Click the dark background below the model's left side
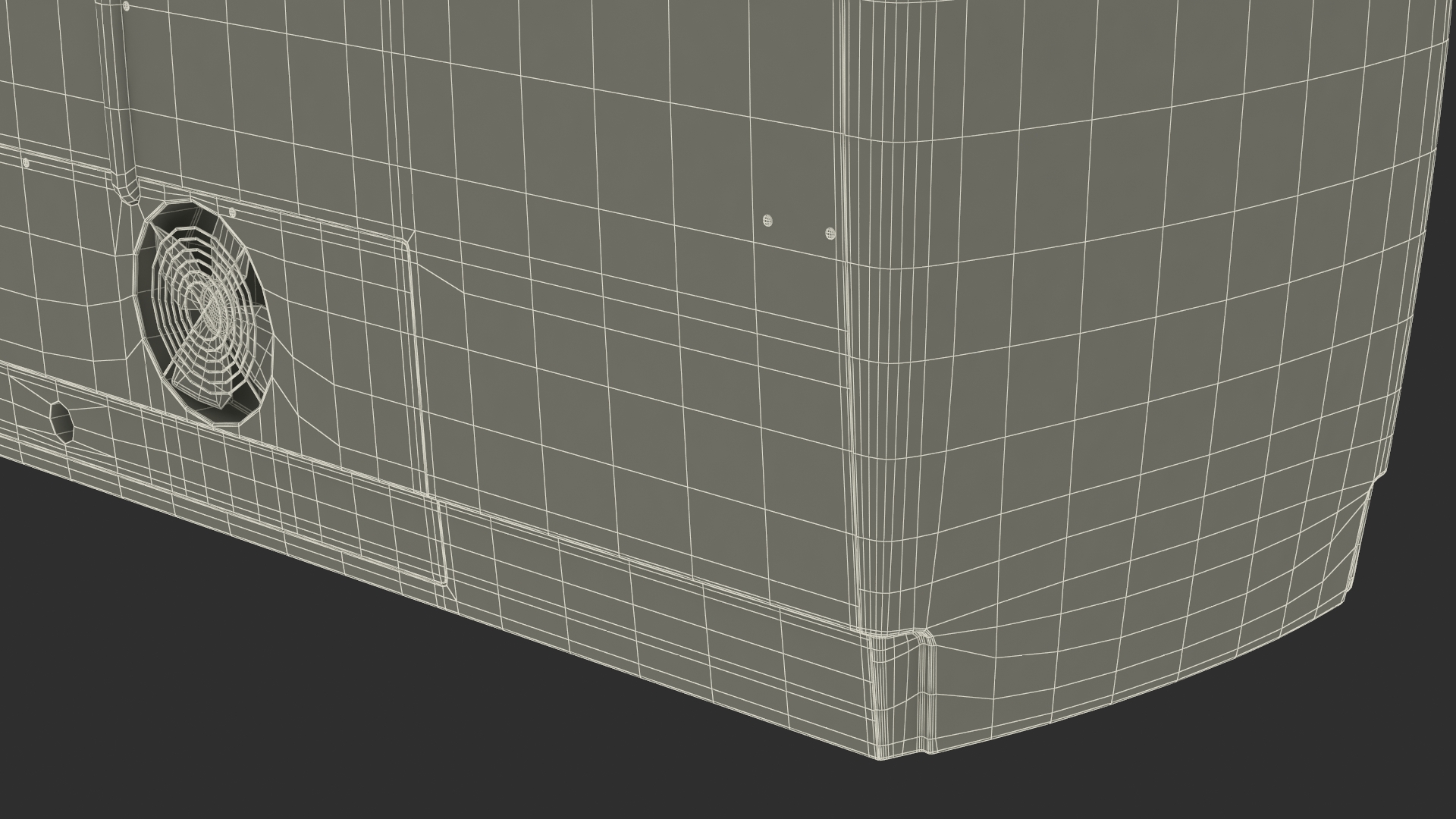The image size is (1456, 819). pyautogui.click(x=152, y=645)
